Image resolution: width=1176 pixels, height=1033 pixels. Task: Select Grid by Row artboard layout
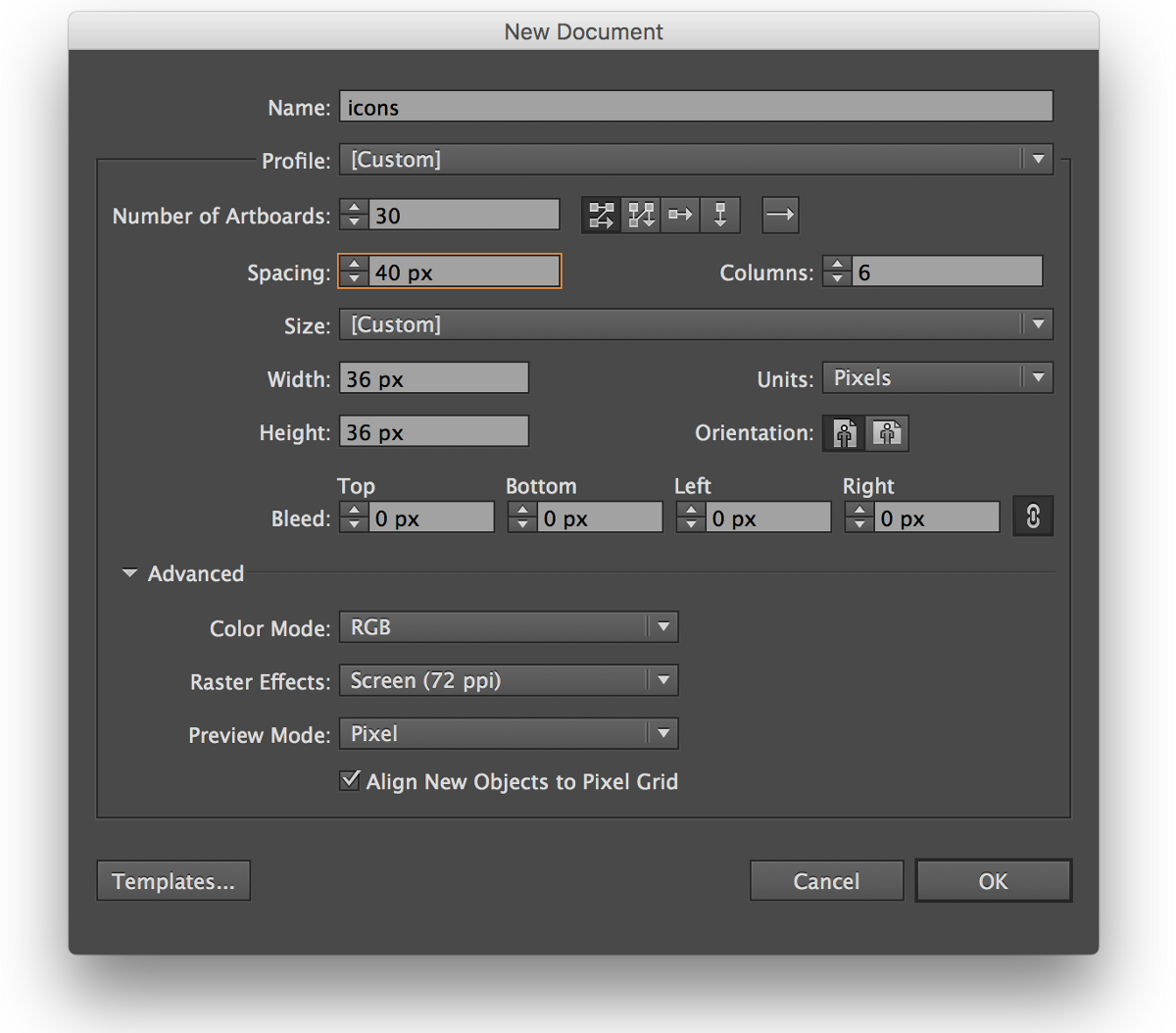point(601,216)
